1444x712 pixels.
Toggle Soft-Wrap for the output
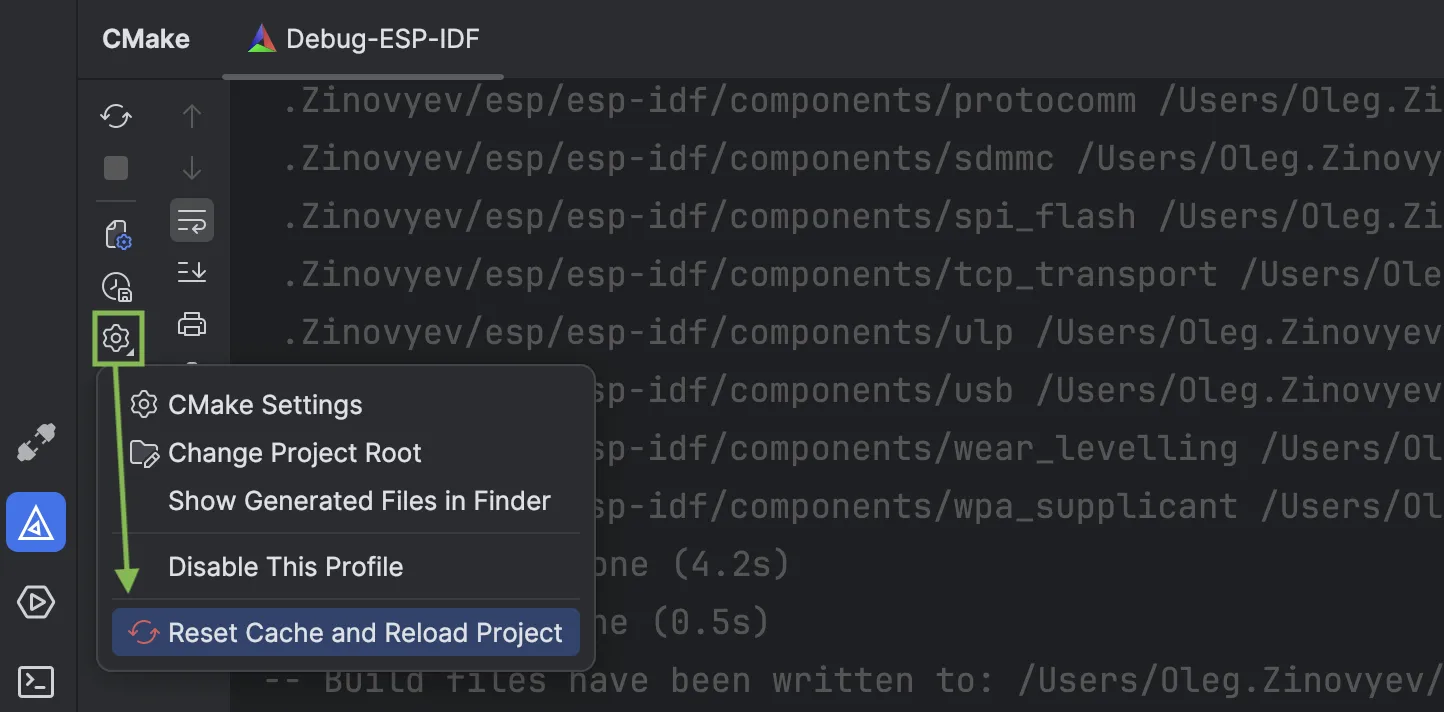pyautogui.click(x=192, y=220)
